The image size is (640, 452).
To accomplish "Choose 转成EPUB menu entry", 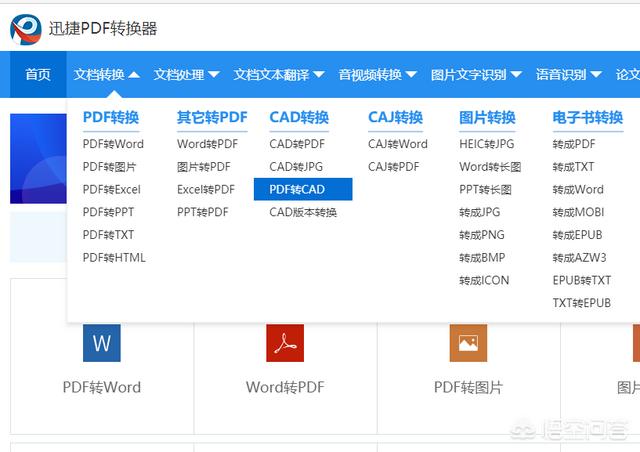I will (x=577, y=235).
